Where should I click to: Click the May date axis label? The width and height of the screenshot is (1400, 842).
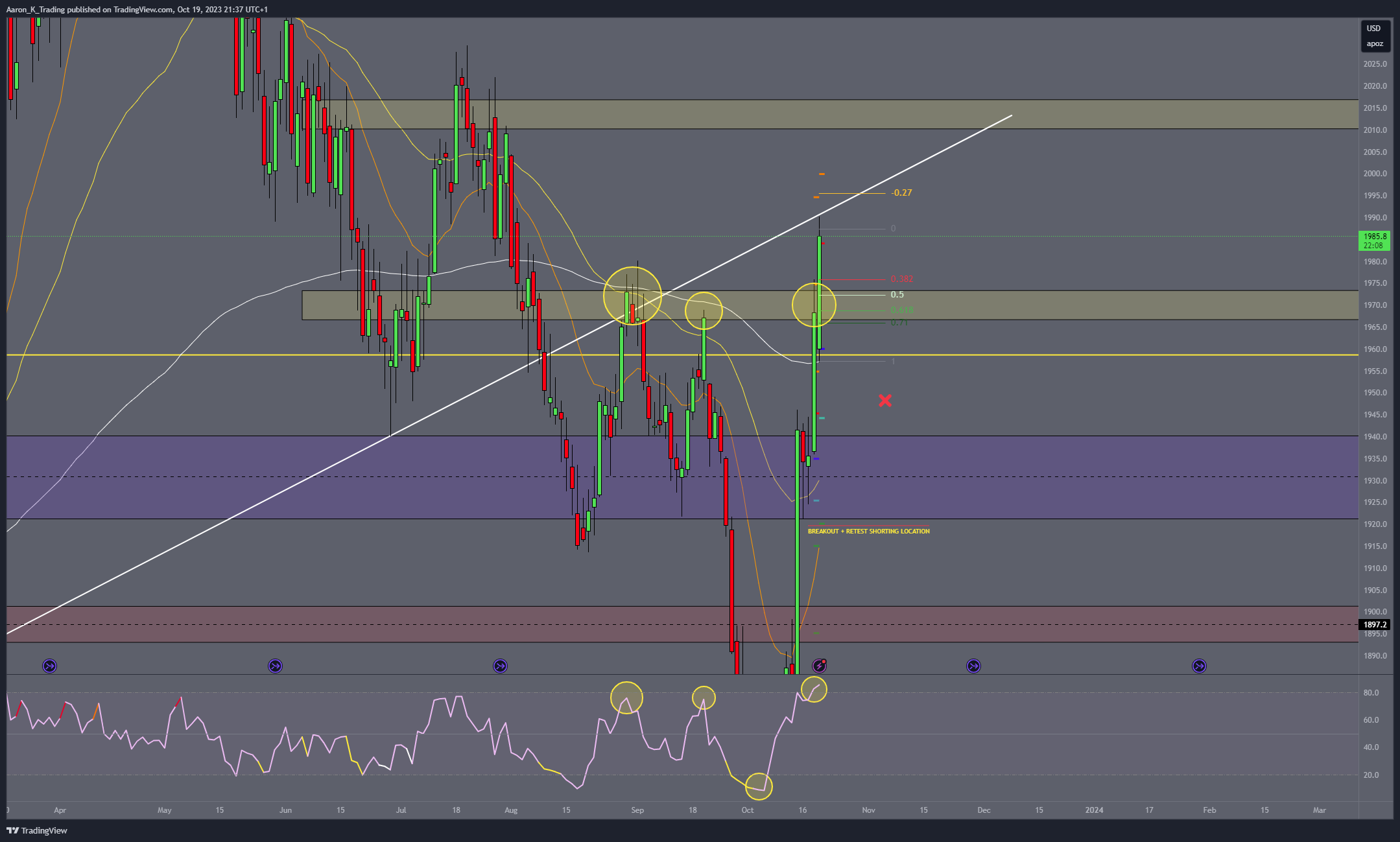click(x=165, y=810)
